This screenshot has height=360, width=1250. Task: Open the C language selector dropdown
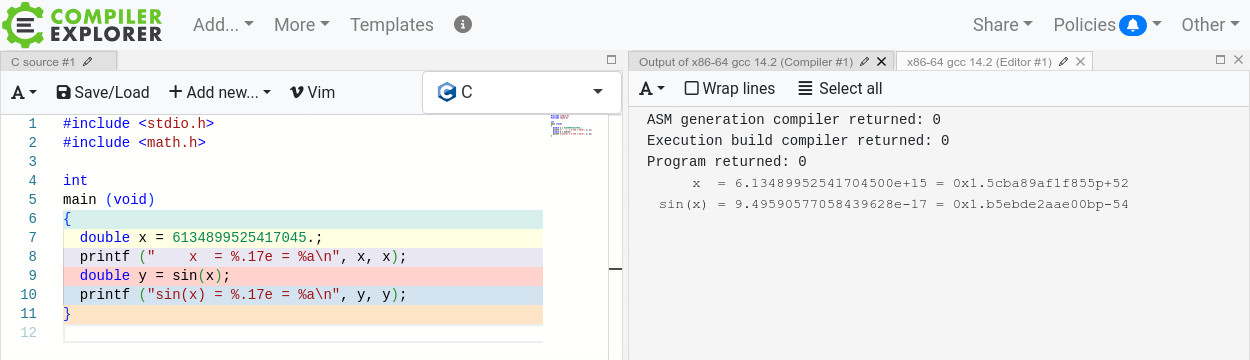pos(520,92)
